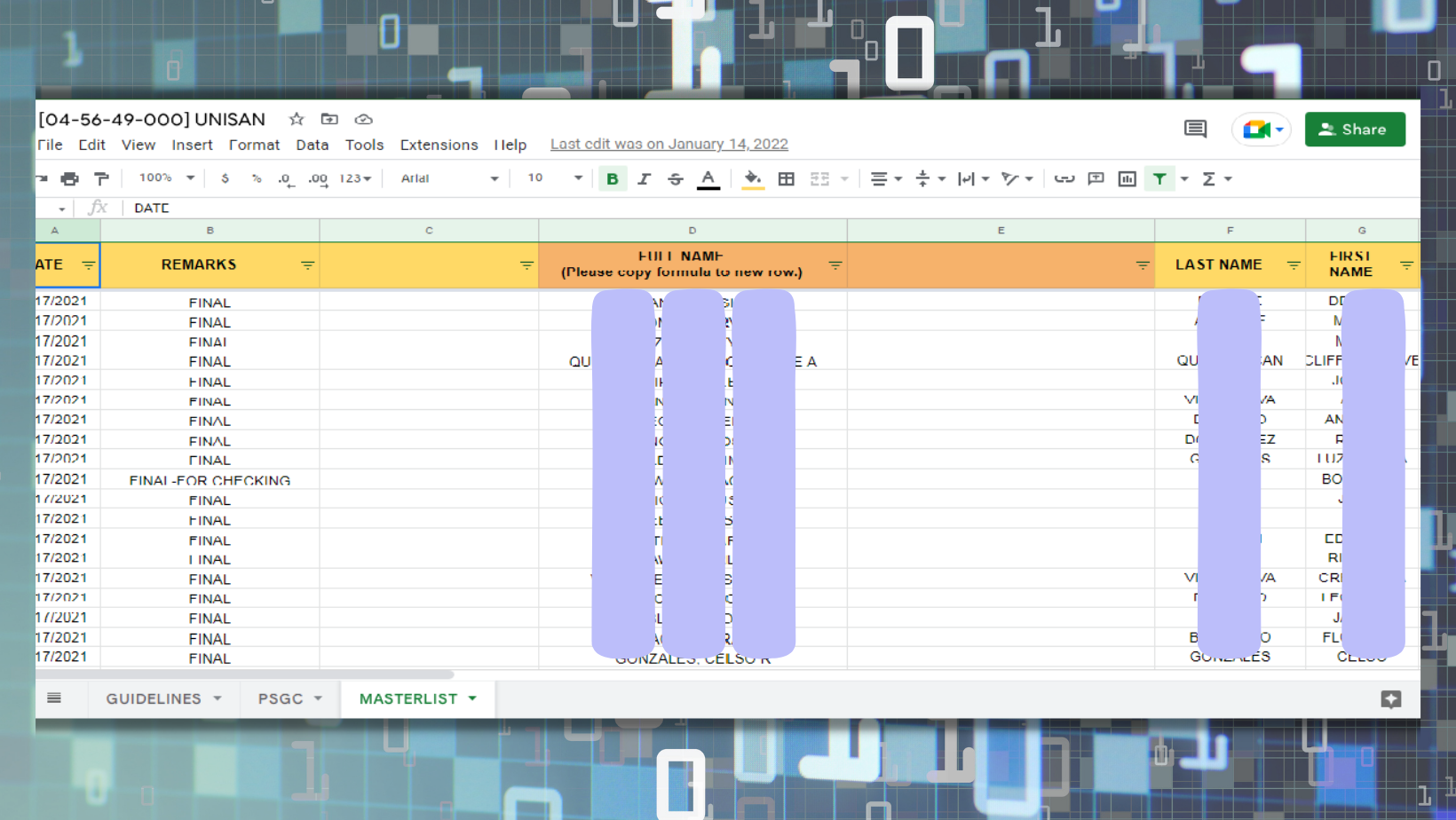This screenshot has width=1456, height=820.
Task: Open the MASTERLIST sheet tab menu arrow
Action: click(x=472, y=698)
